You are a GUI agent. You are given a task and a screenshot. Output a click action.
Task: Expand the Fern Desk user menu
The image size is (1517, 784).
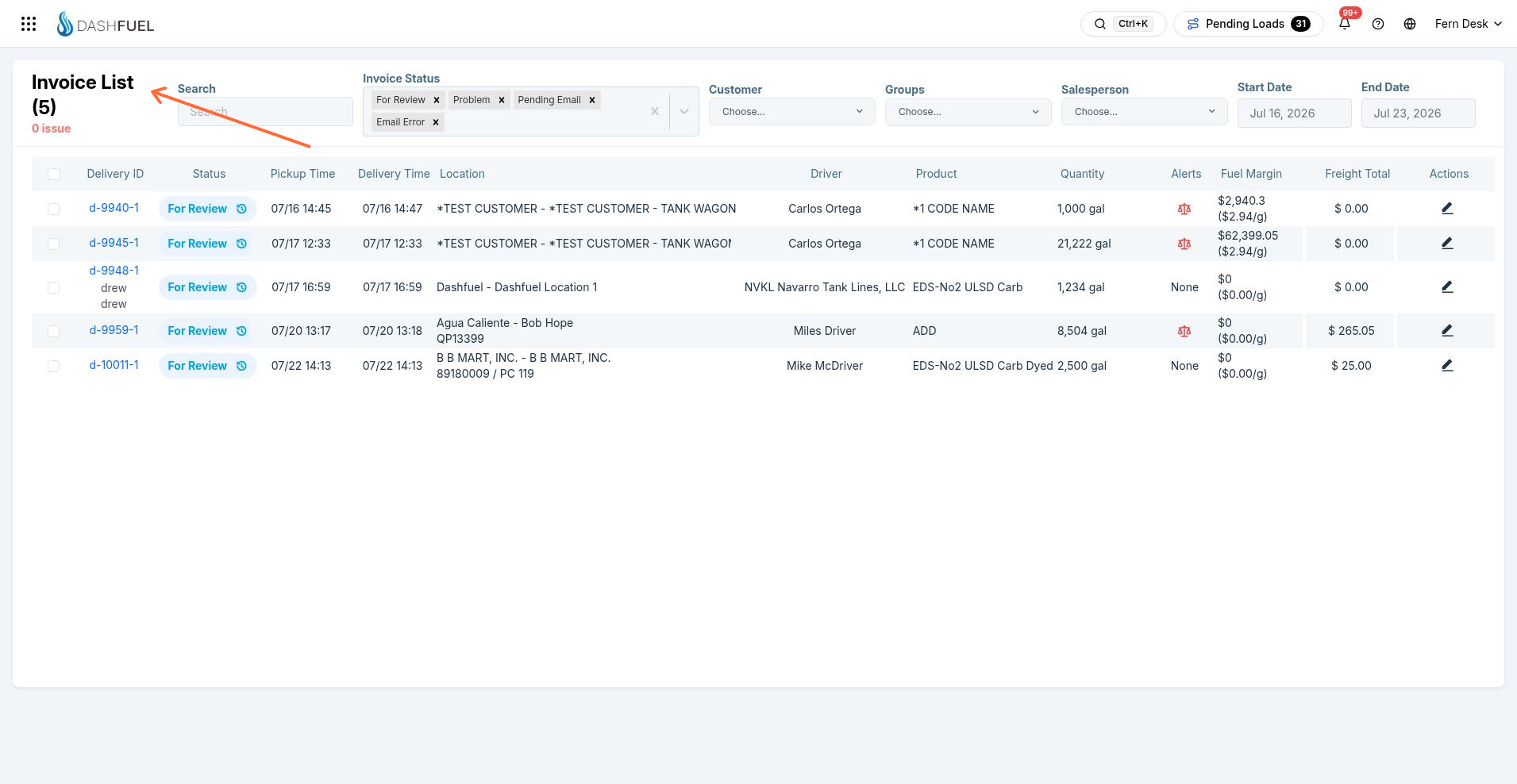point(1469,24)
